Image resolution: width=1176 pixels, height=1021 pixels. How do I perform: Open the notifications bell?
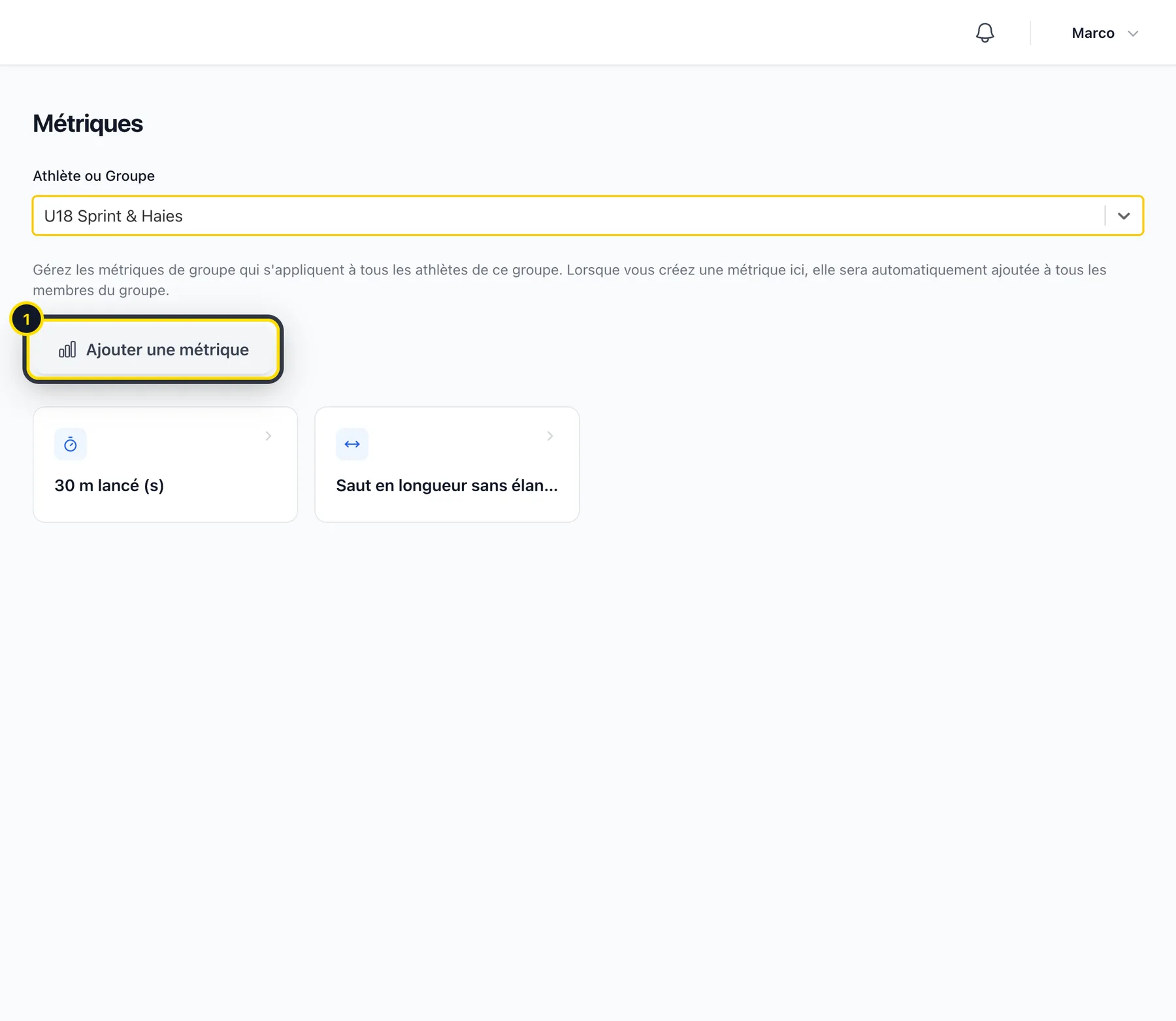click(985, 33)
